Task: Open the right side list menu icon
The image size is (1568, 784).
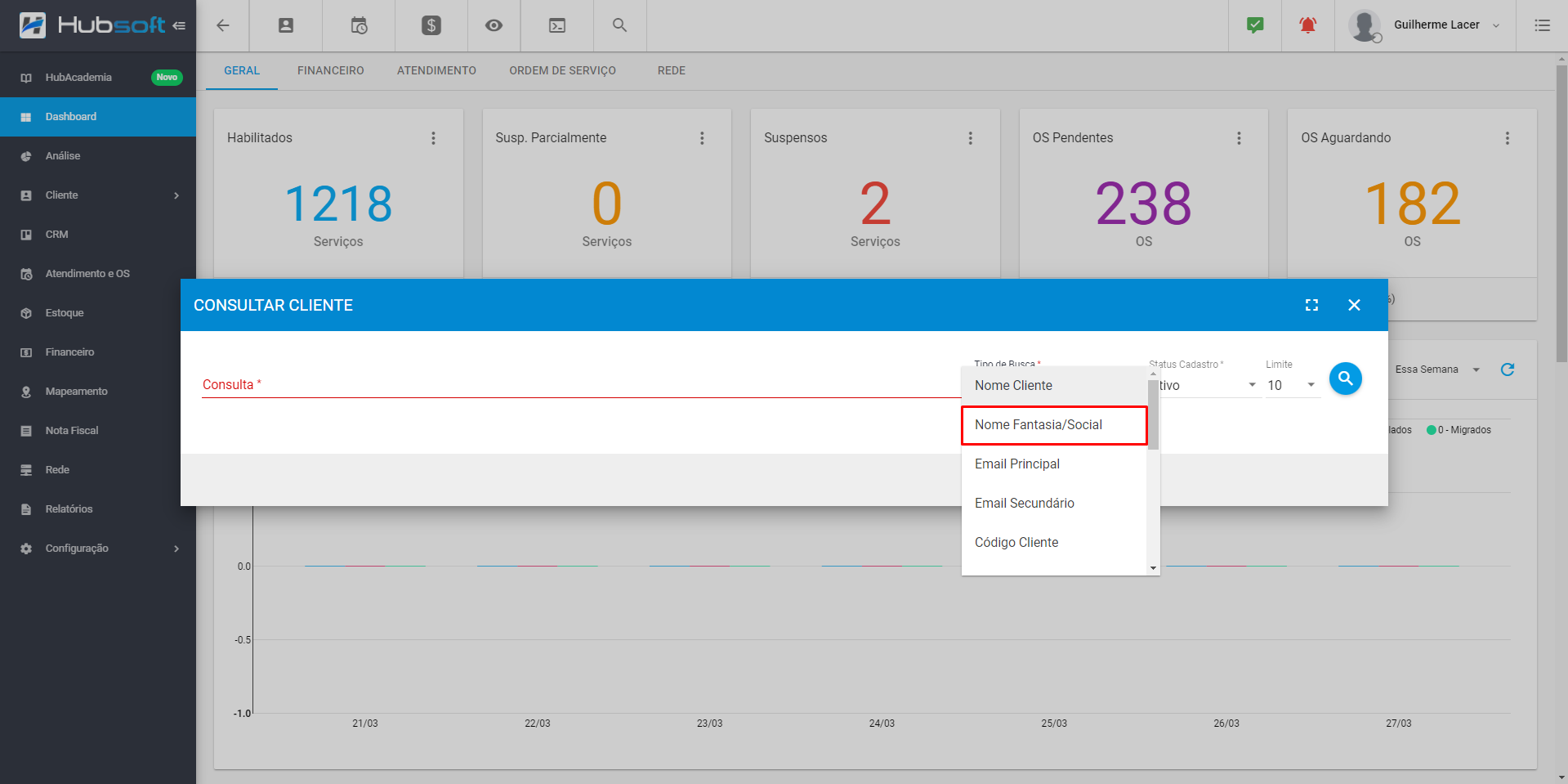Action: pos(1542,25)
